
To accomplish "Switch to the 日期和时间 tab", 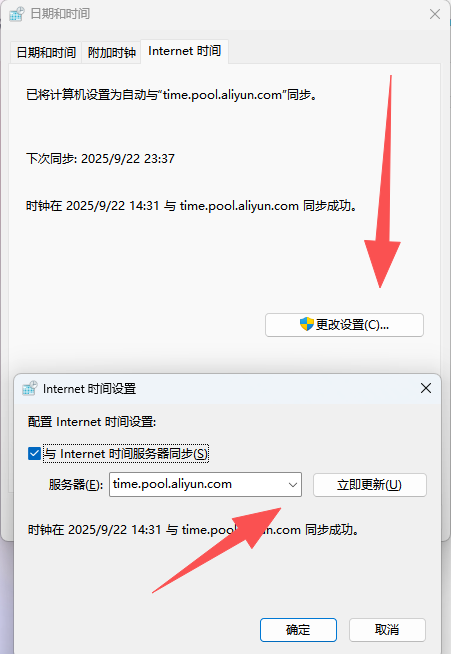I will [x=46, y=53].
